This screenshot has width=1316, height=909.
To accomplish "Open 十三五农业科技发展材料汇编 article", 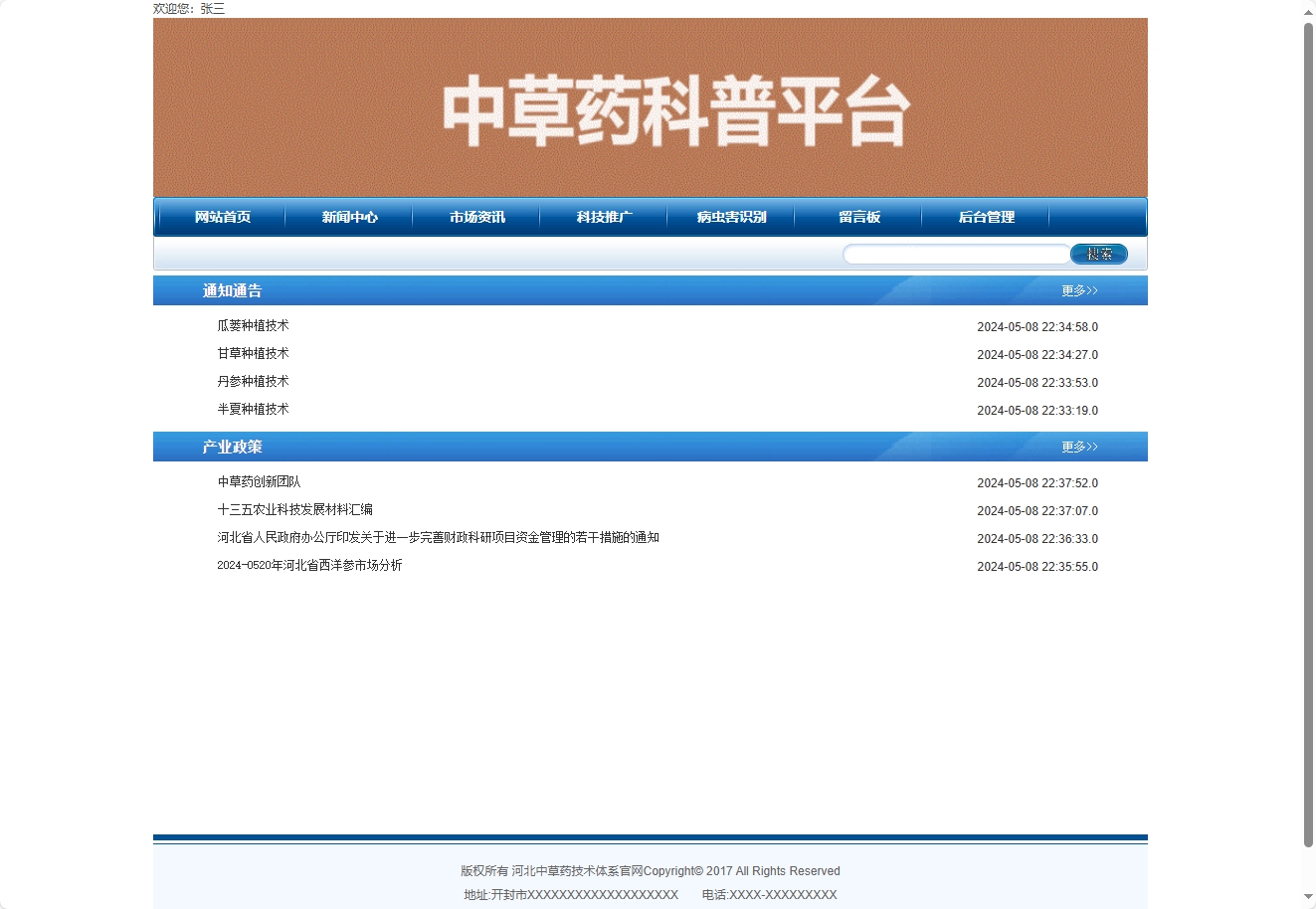I will tap(294, 509).
